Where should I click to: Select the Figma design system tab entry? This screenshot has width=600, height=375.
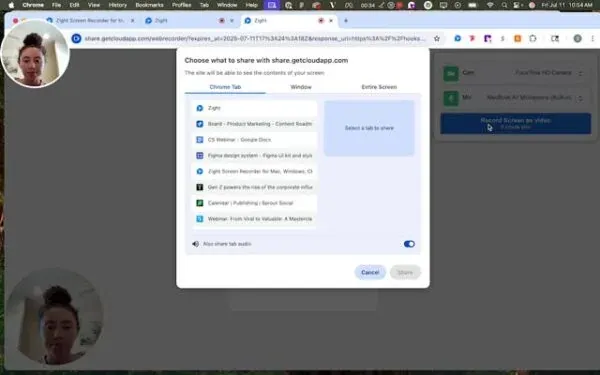pos(254,155)
